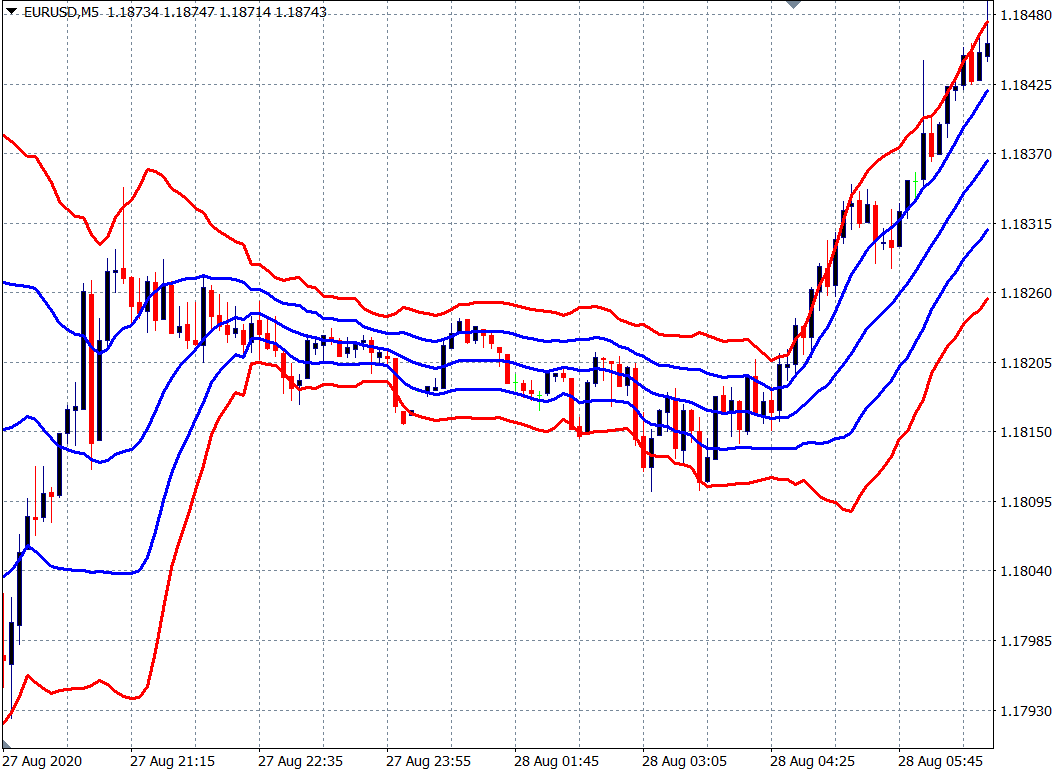Click the 1.18425 price axis label
1057x774 pixels.
(1024, 86)
